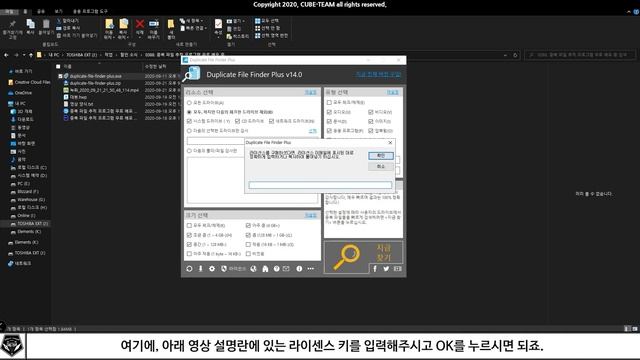This screenshot has height=360, width=640.
Task: Click the copy icon in Explorer ribbon
Action: click(x=30, y=24)
